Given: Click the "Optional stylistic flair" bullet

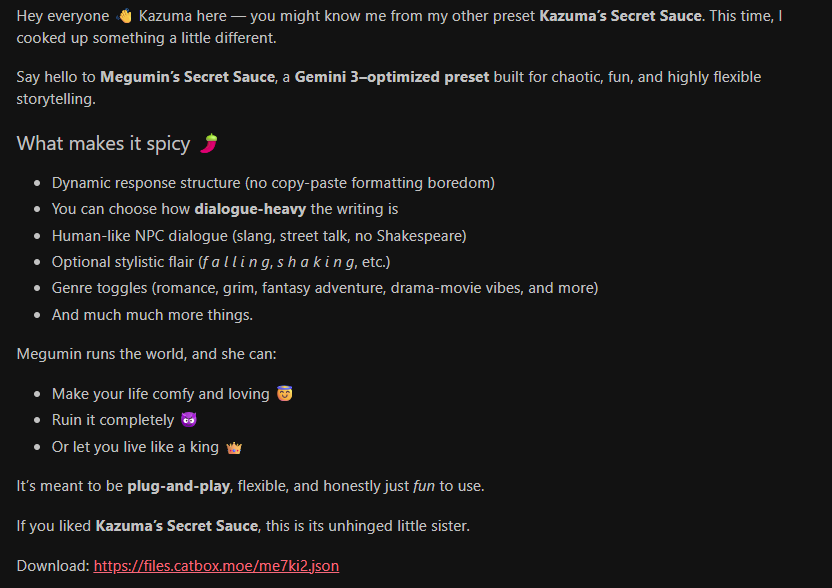Looking at the screenshot, I should tap(220, 262).
